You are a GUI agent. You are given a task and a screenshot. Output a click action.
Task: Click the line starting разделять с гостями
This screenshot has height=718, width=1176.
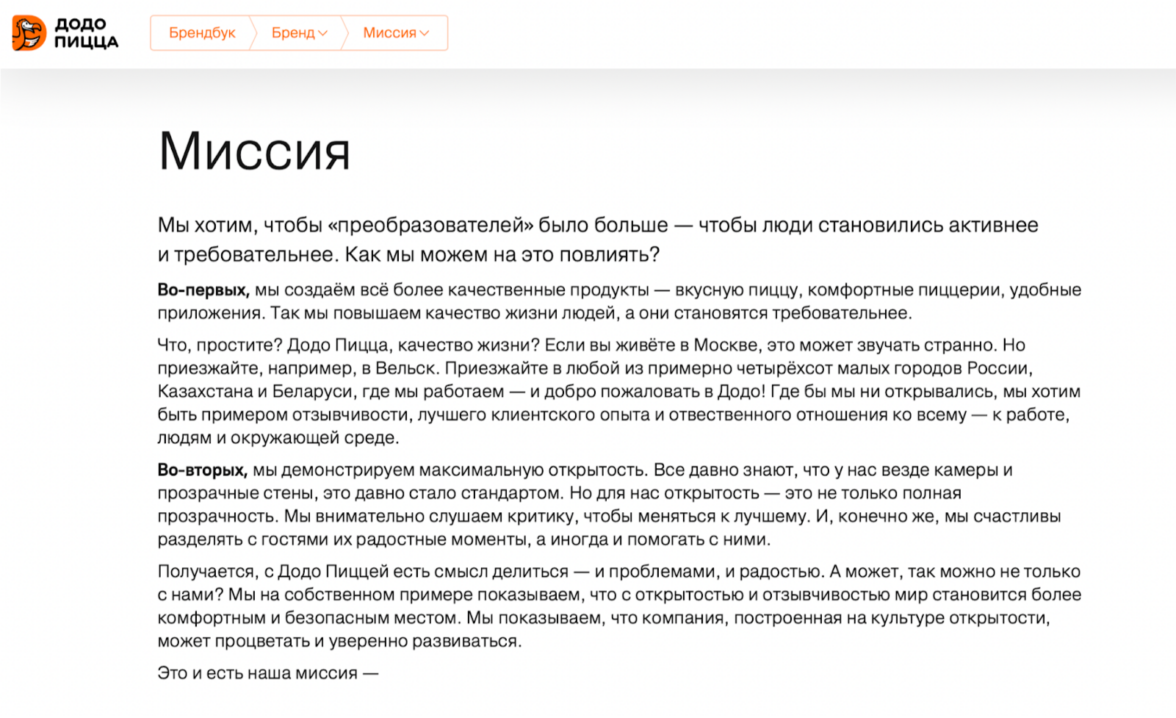(464, 539)
